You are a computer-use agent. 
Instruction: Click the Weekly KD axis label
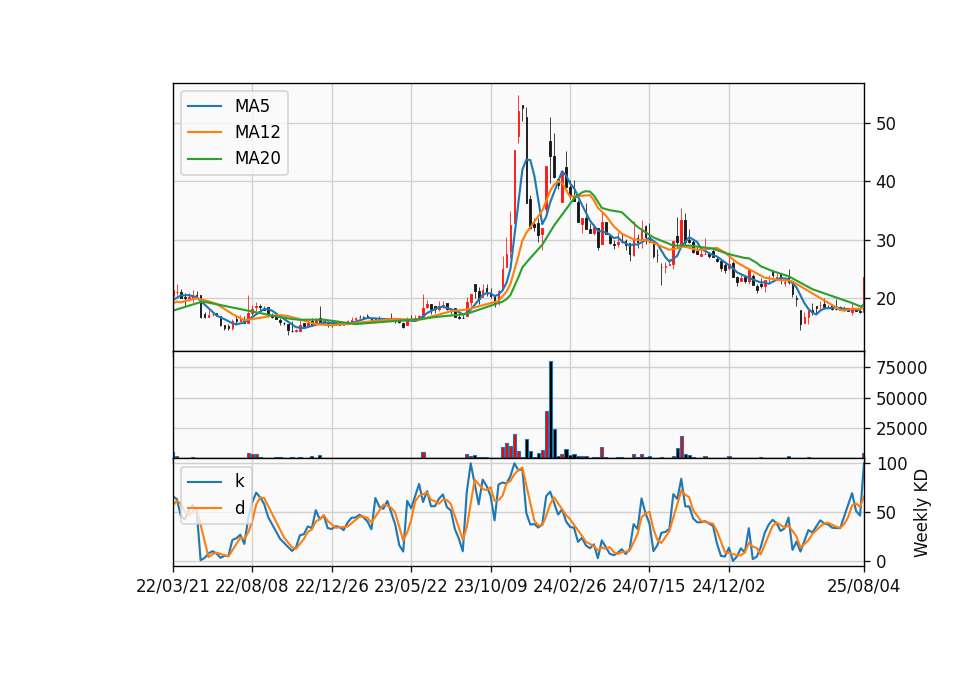pos(920,513)
